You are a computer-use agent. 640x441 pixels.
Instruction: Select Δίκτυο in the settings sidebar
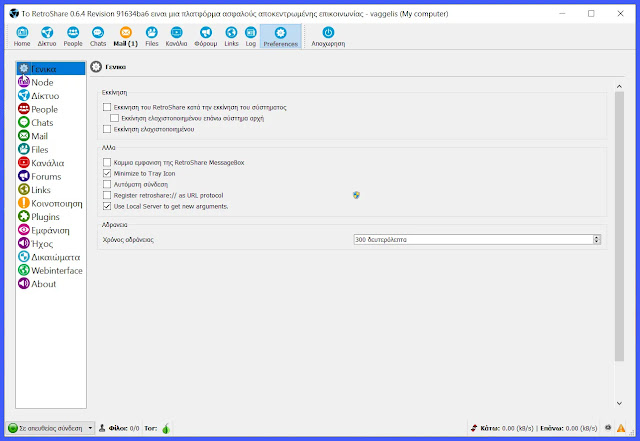[51, 96]
